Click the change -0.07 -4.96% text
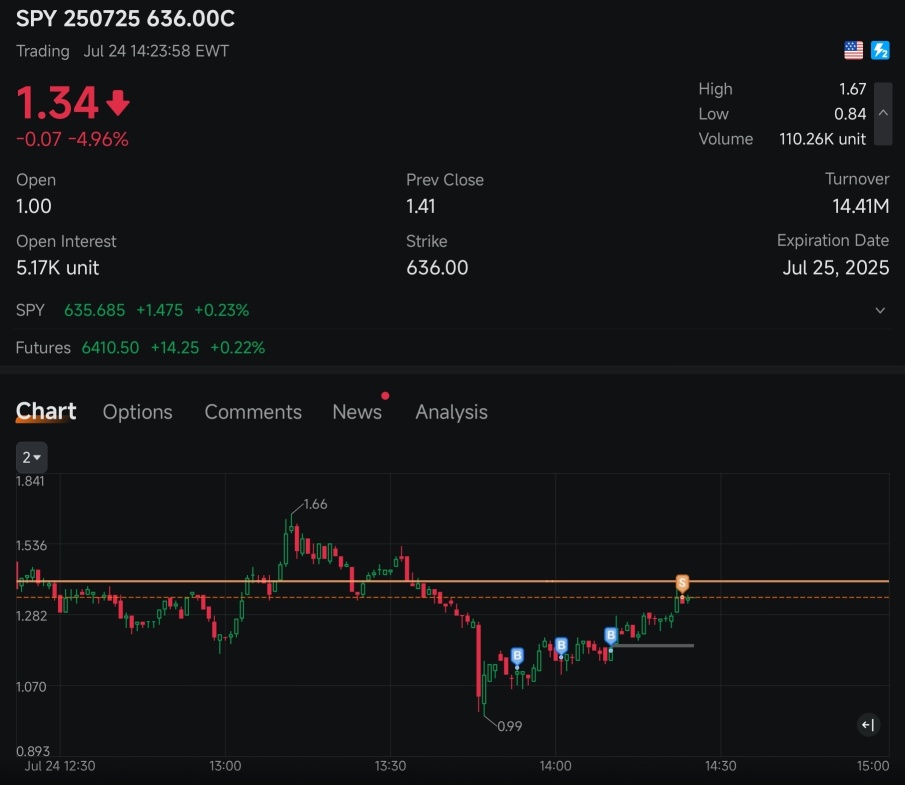The width and height of the screenshot is (905, 785). [72, 139]
